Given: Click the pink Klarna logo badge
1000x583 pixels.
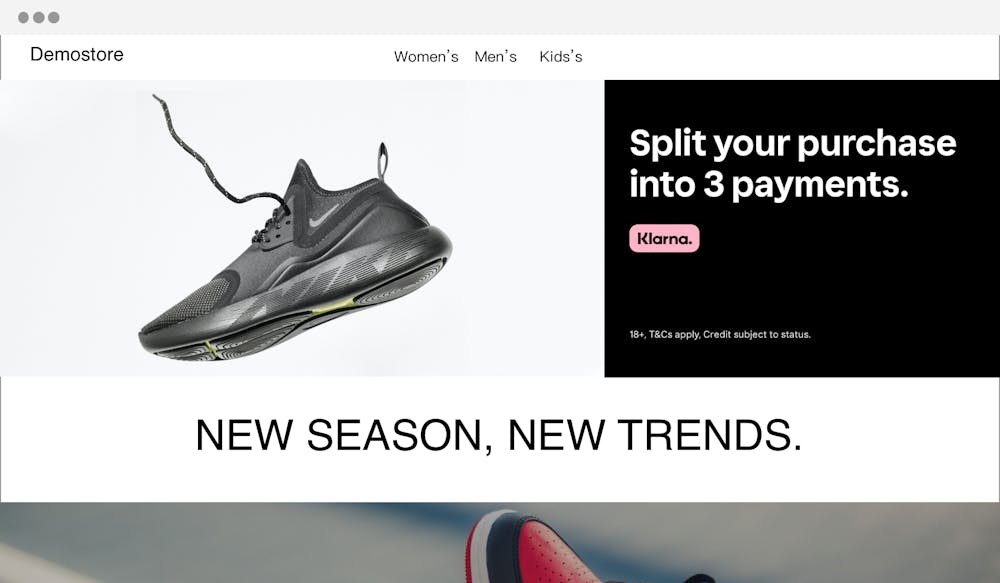Looking at the screenshot, I should tap(664, 239).
